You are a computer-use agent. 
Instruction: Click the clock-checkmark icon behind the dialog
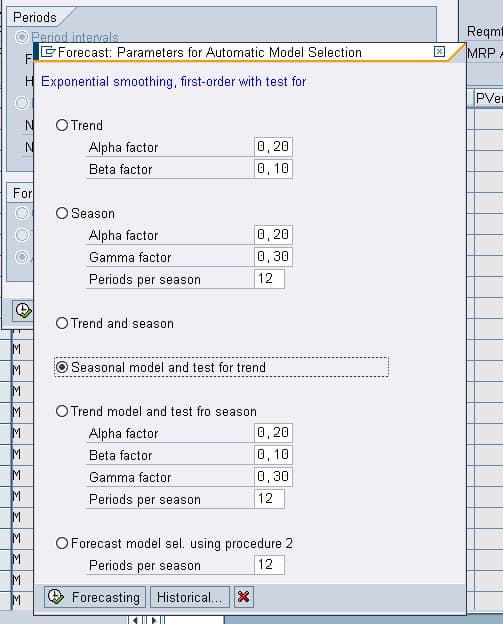(x=23, y=310)
